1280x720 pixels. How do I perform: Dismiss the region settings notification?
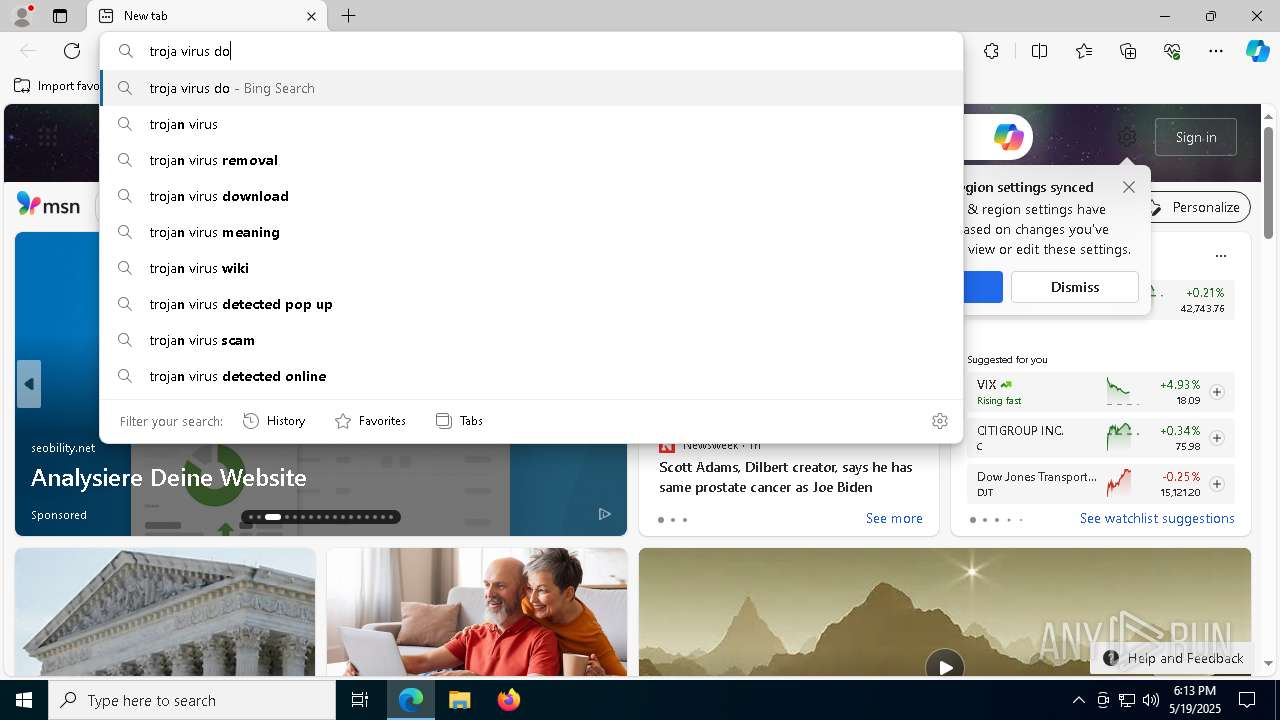[1074, 287]
